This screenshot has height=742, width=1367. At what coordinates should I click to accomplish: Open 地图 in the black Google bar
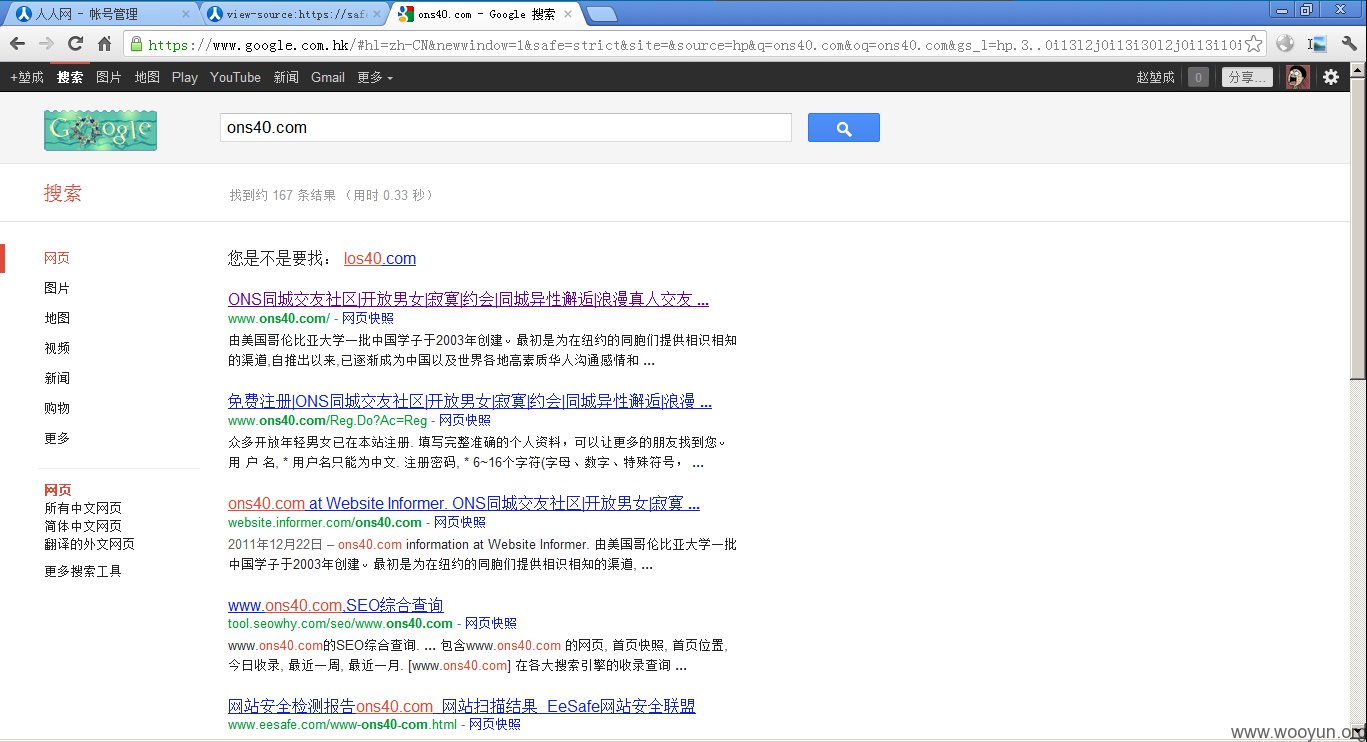click(147, 77)
